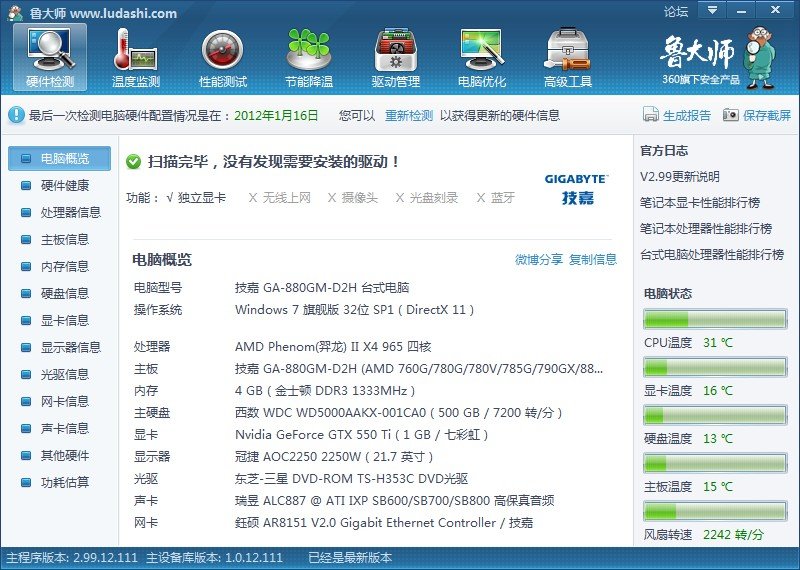Click the 蓝牙 feature indicator

pos(495,198)
